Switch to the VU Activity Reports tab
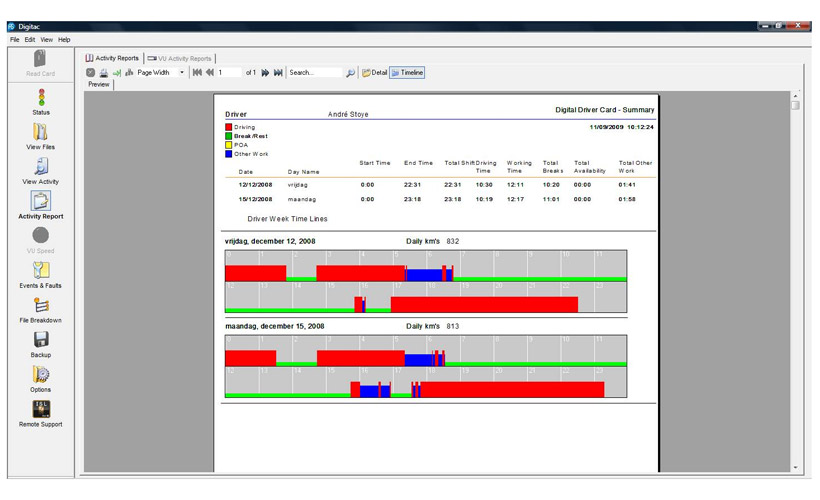This screenshot has width=820, height=500. point(180,58)
